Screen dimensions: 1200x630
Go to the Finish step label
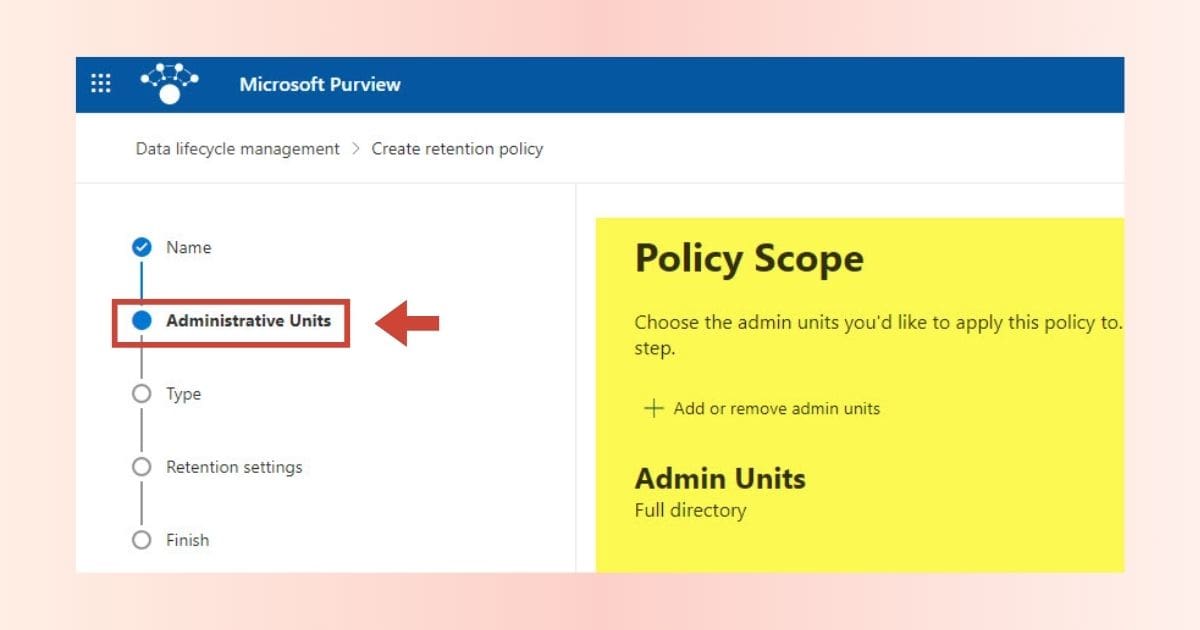coord(187,540)
